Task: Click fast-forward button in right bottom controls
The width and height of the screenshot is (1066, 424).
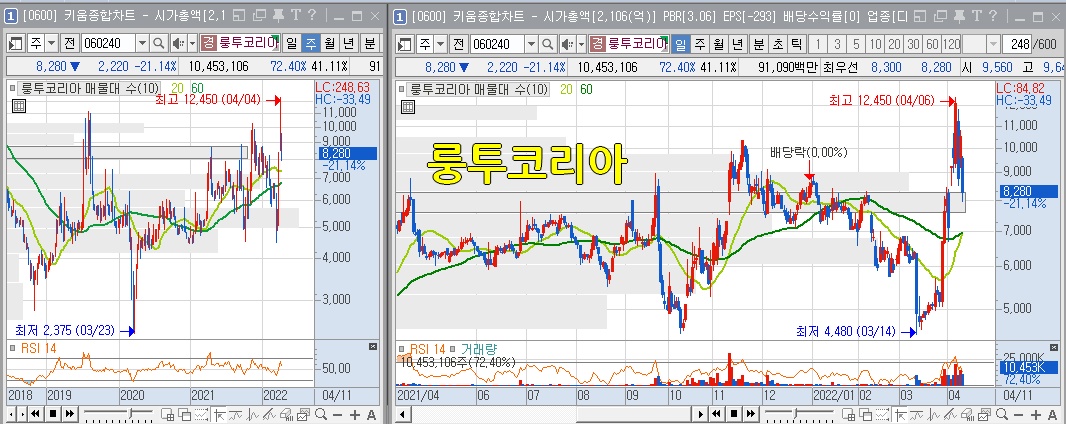Action: tap(751, 413)
